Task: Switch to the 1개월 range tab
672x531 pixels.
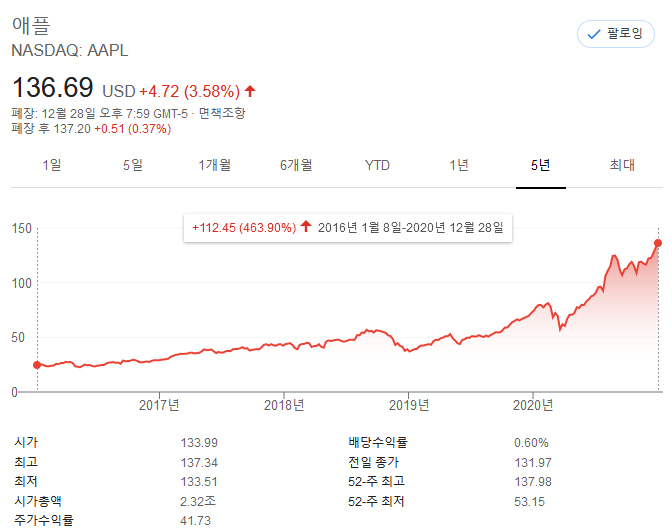Action: tap(214, 165)
